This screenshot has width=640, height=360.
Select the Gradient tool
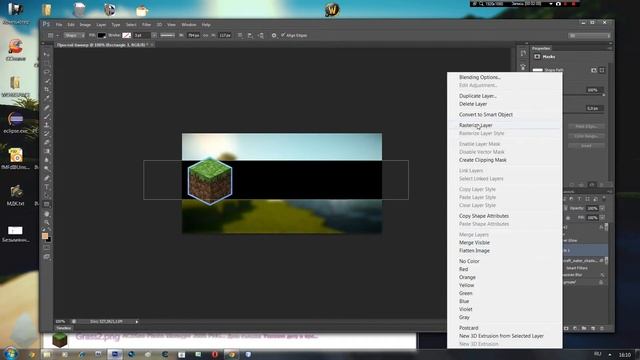(47, 151)
